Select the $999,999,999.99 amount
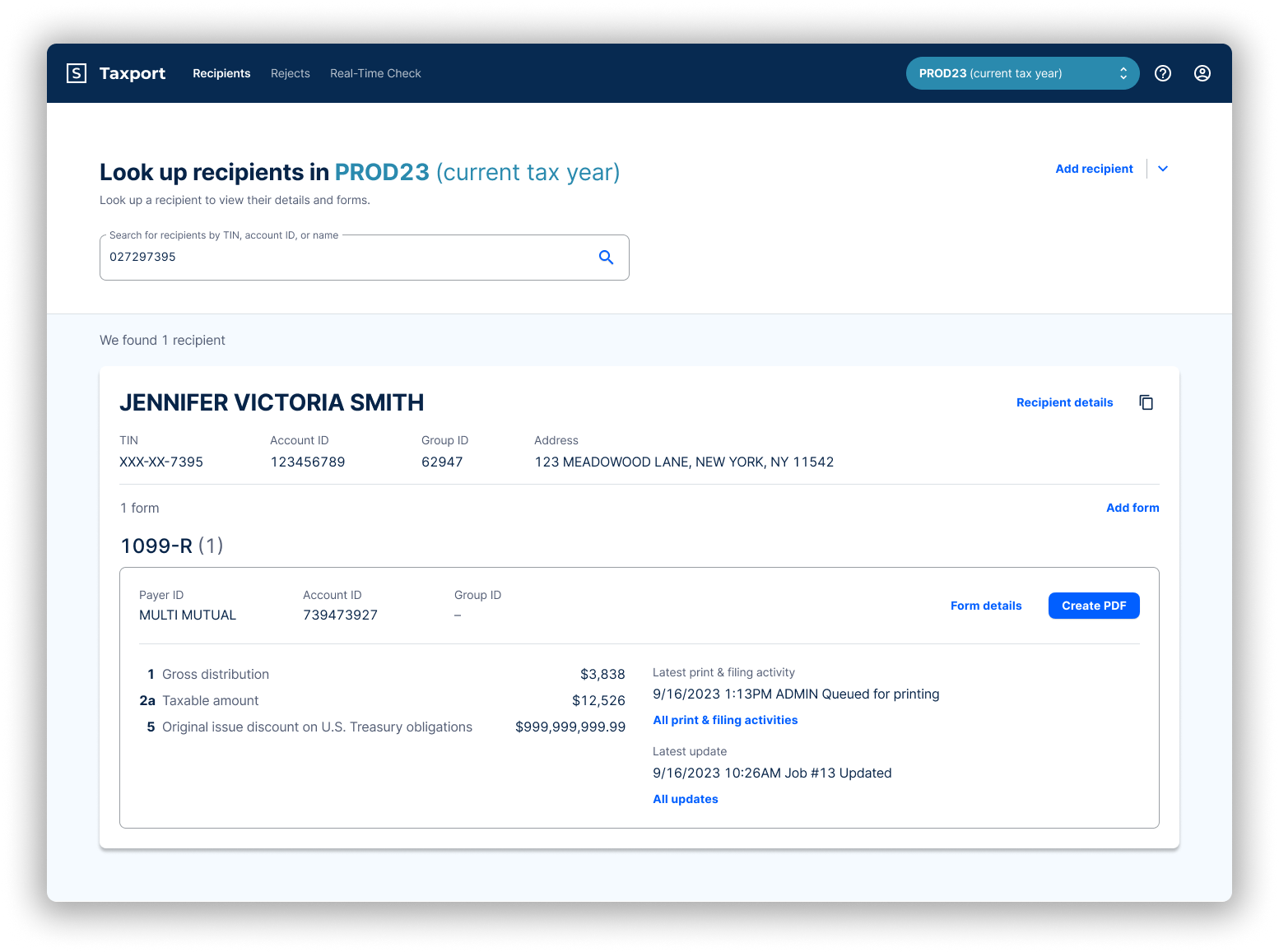Image resolution: width=1279 pixels, height=952 pixels. pyautogui.click(x=570, y=727)
